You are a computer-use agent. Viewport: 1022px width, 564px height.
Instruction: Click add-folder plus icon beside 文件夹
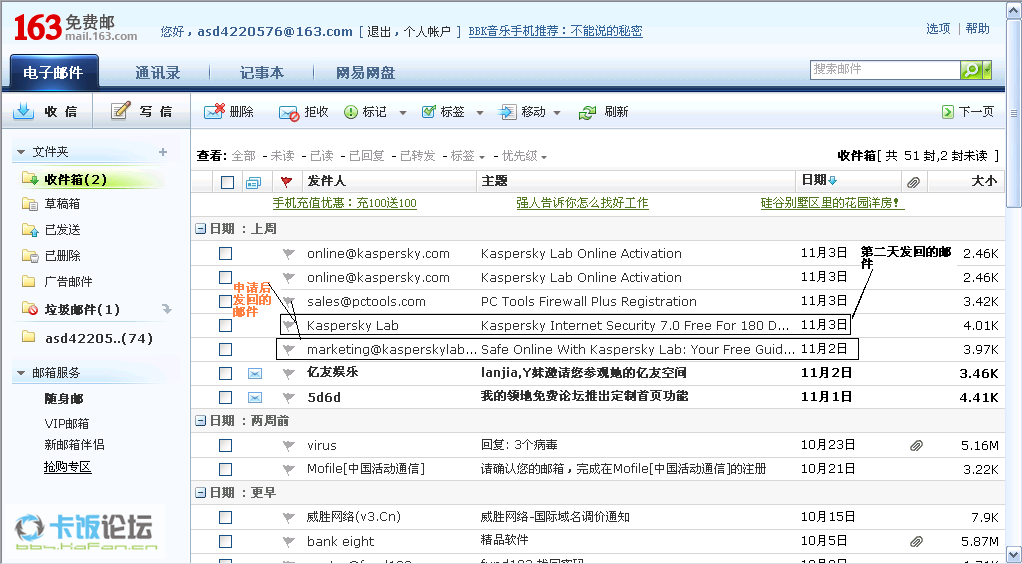click(163, 152)
